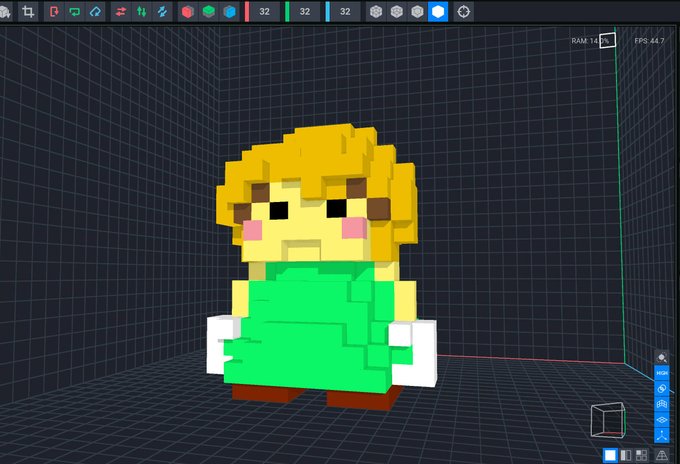Click the crosshair center-view icon
This screenshot has height=464, width=680.
[x=464, y=12]
